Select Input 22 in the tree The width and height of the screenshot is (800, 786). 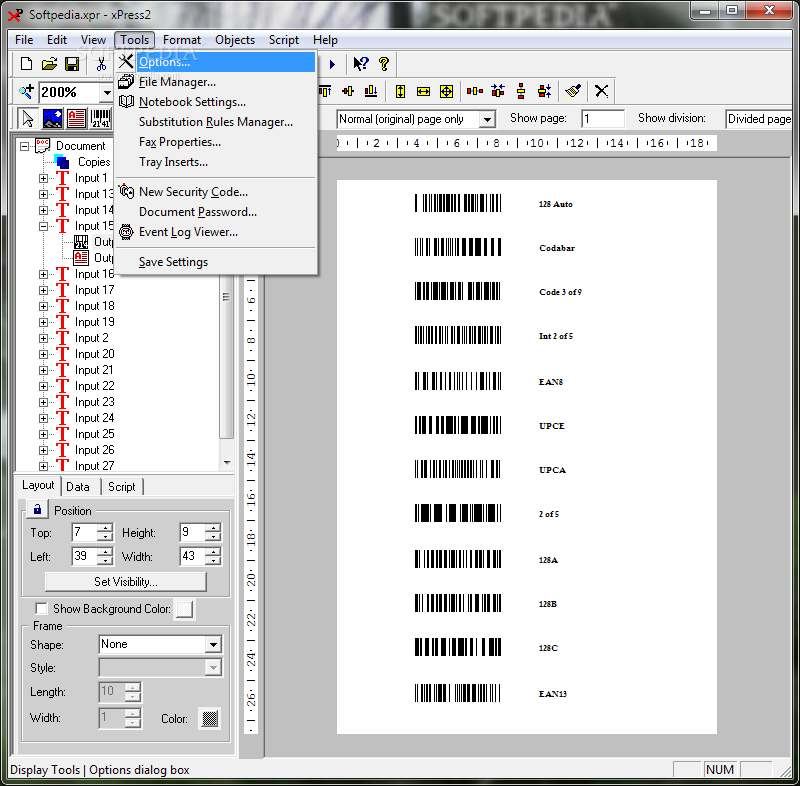tap(94, 386)
